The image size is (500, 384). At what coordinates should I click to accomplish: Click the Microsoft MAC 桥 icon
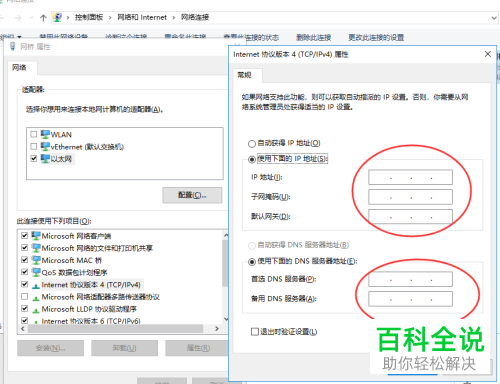[36, 260]
